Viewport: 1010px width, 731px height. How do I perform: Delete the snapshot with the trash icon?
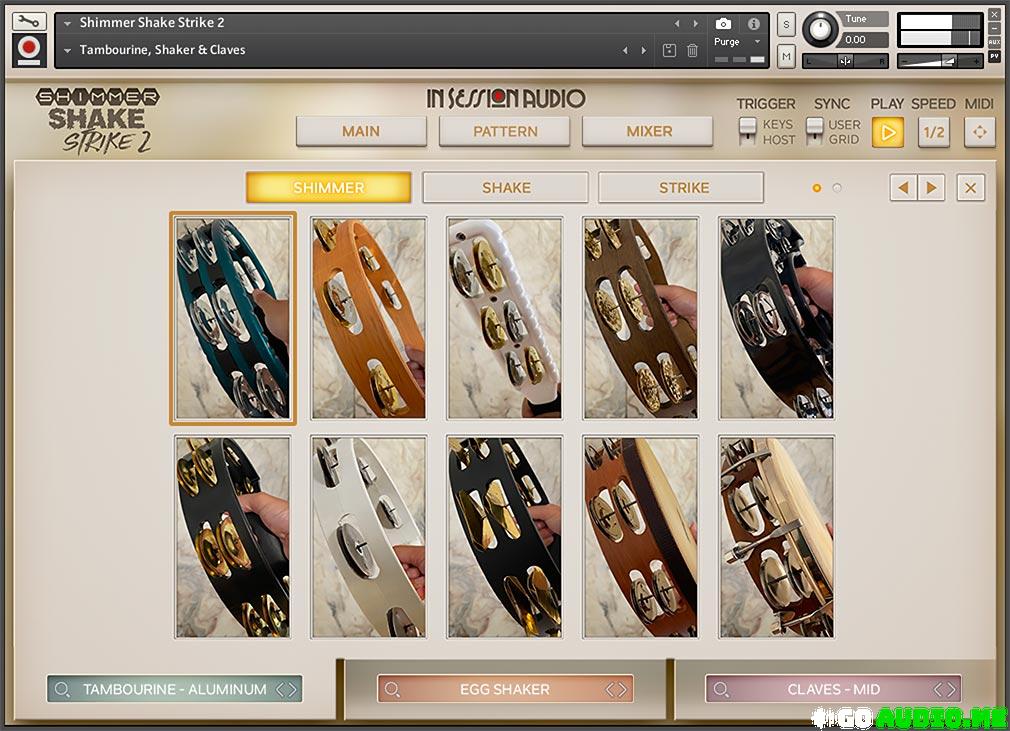tap(692, 50)
